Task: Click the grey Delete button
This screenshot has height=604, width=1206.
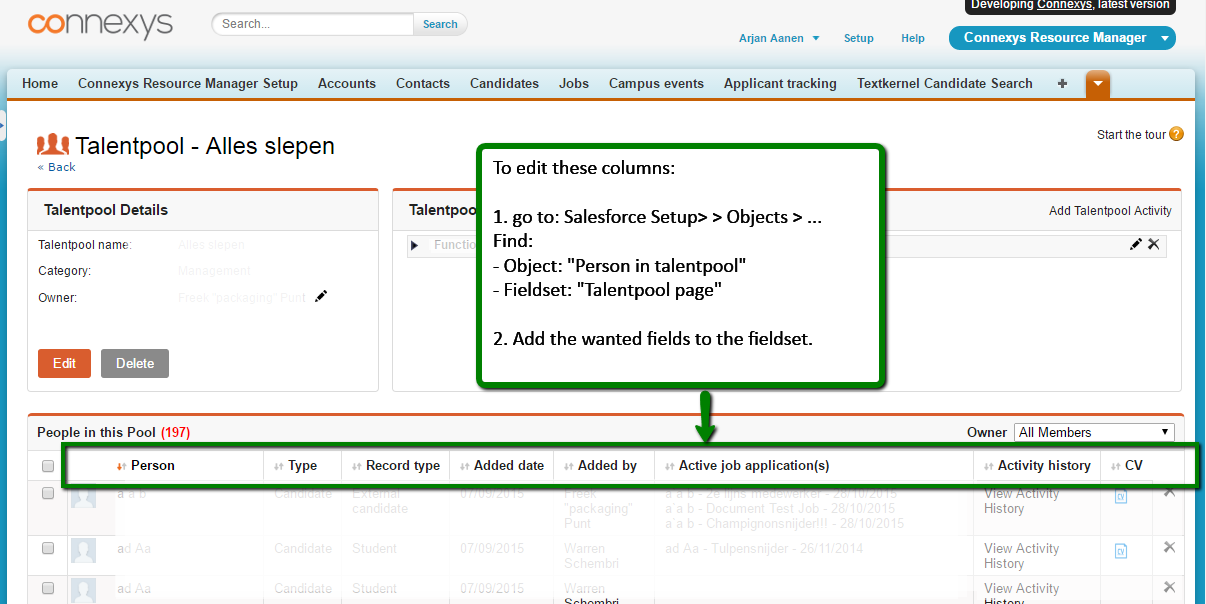Action: click(135, 363)
